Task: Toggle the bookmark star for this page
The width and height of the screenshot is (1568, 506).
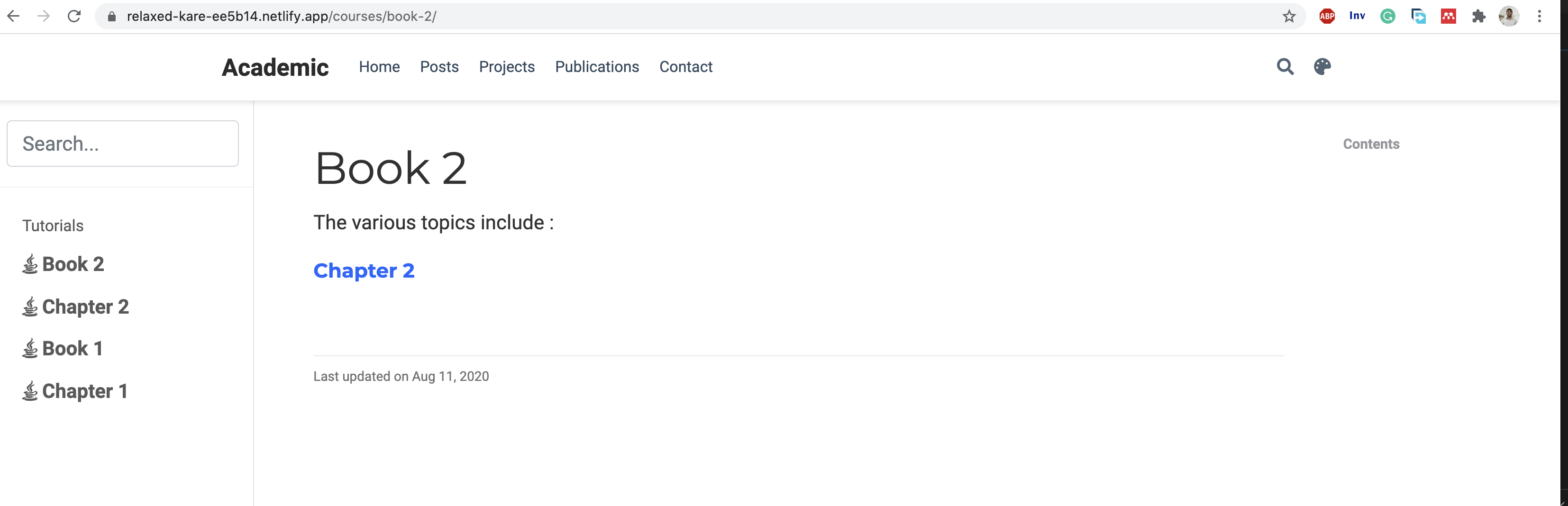Action: pos(1289,16)
